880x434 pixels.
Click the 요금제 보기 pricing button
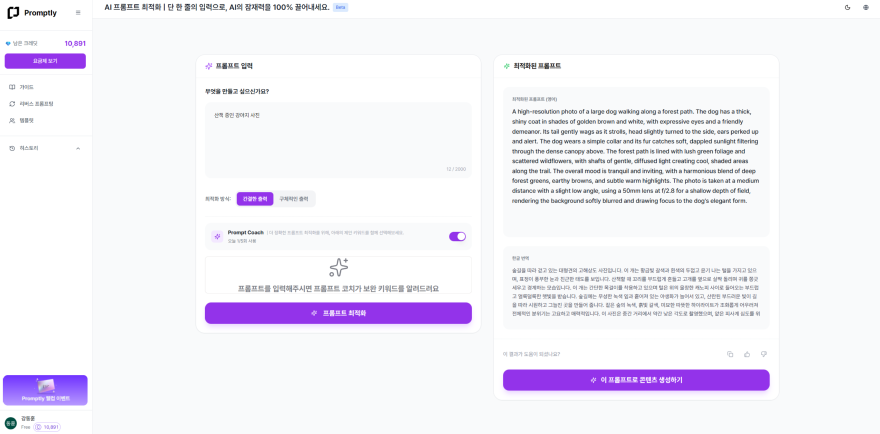click(x=45, y=61)
